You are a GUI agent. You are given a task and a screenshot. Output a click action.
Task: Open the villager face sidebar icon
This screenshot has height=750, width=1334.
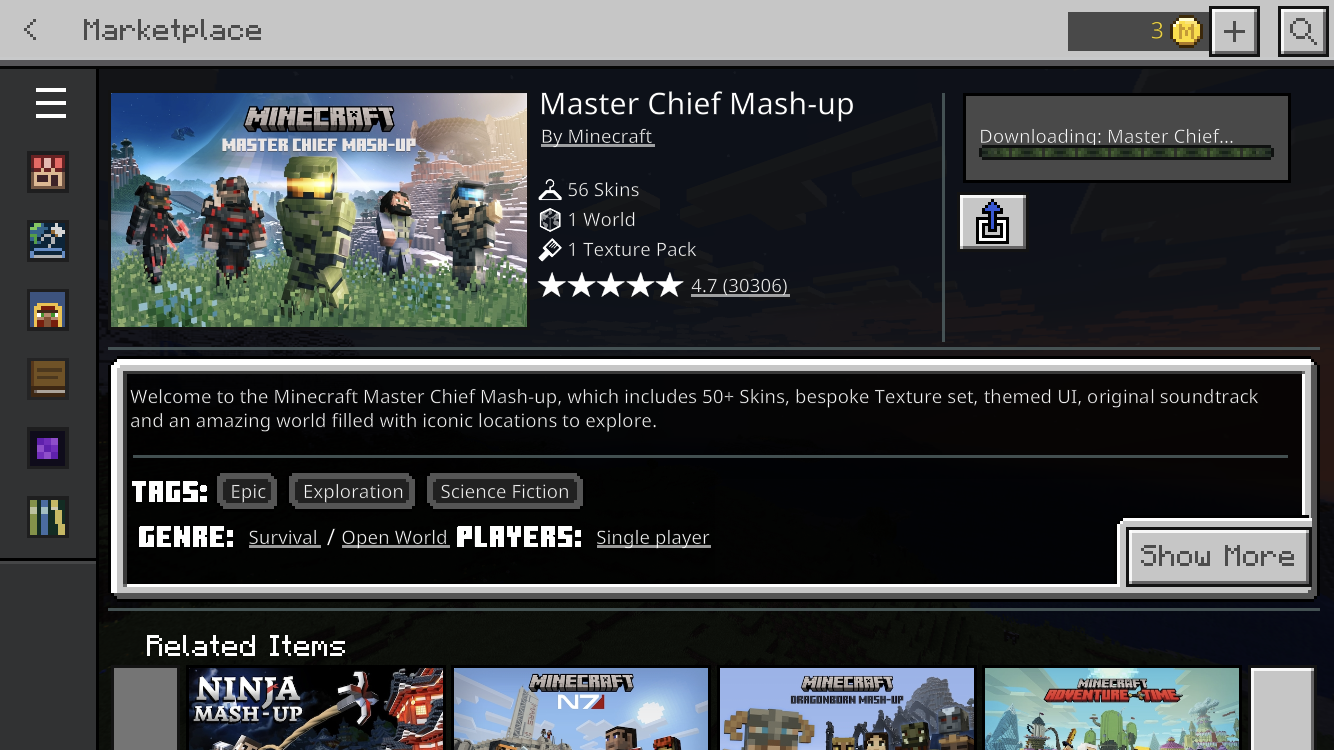coord(48,310)
